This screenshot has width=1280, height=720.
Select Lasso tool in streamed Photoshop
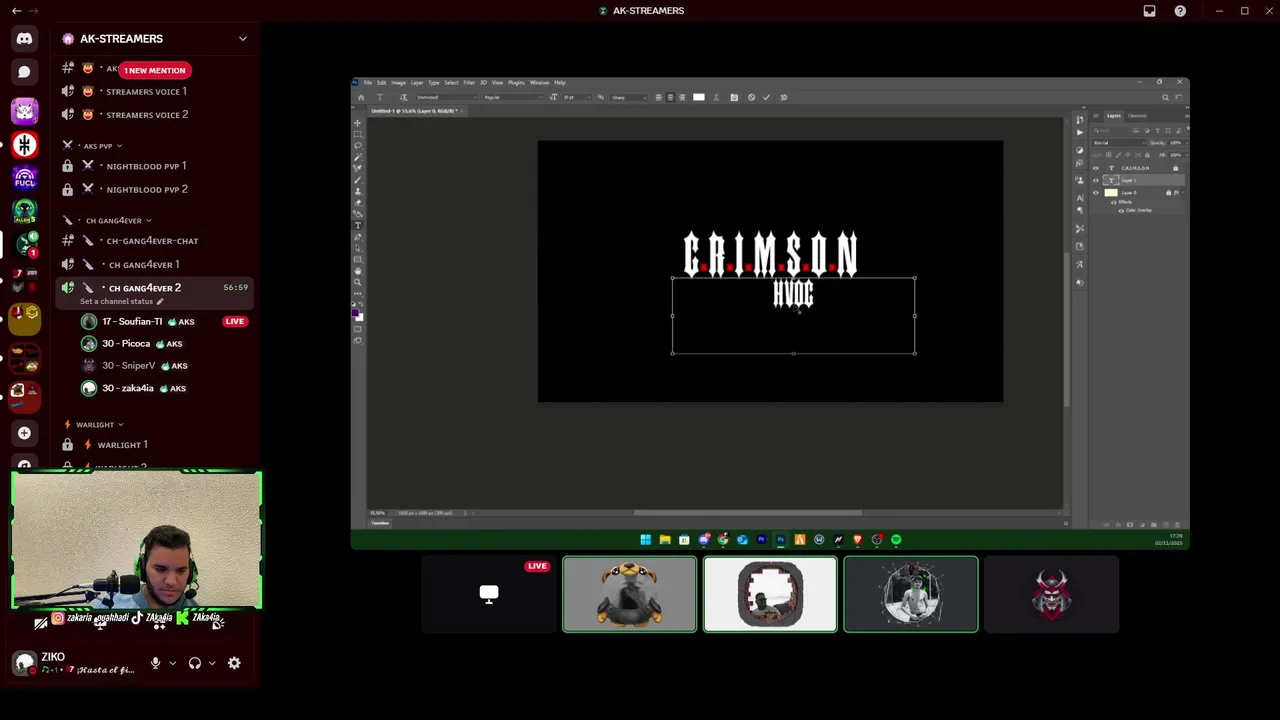click(x=357, y=146)
